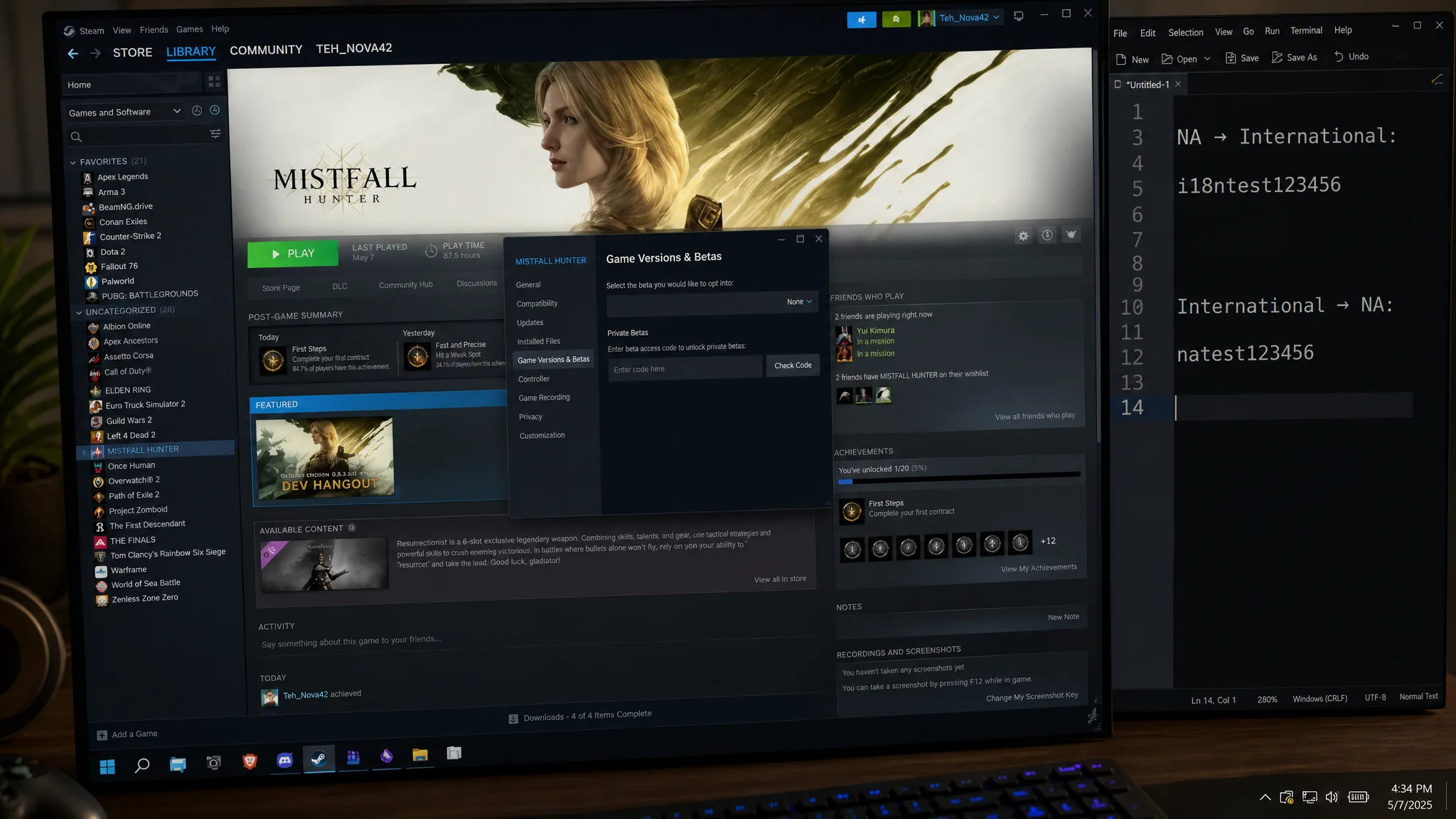Open the Terminal menu in the editor
The height and width of the screenshot is (819, 1456).
(1306, 31)
